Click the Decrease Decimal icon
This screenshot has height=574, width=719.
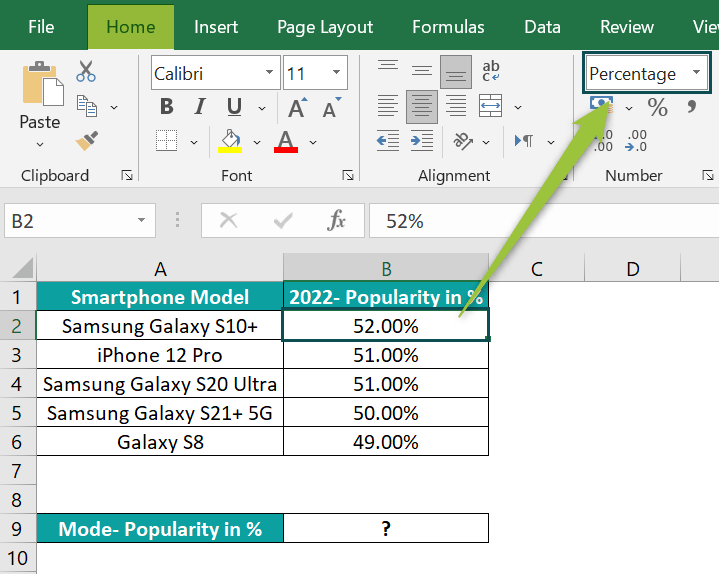tap(636, 140)
